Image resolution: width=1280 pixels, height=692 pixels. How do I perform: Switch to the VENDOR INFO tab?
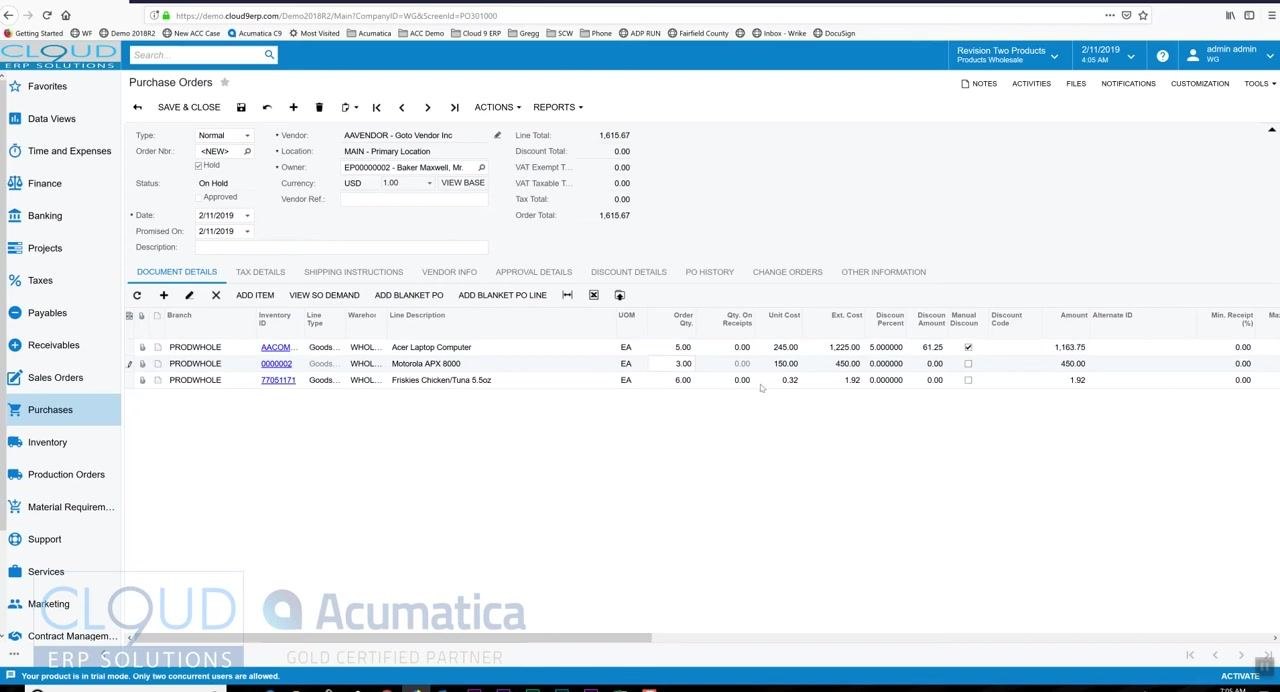(x=449, y=272)
